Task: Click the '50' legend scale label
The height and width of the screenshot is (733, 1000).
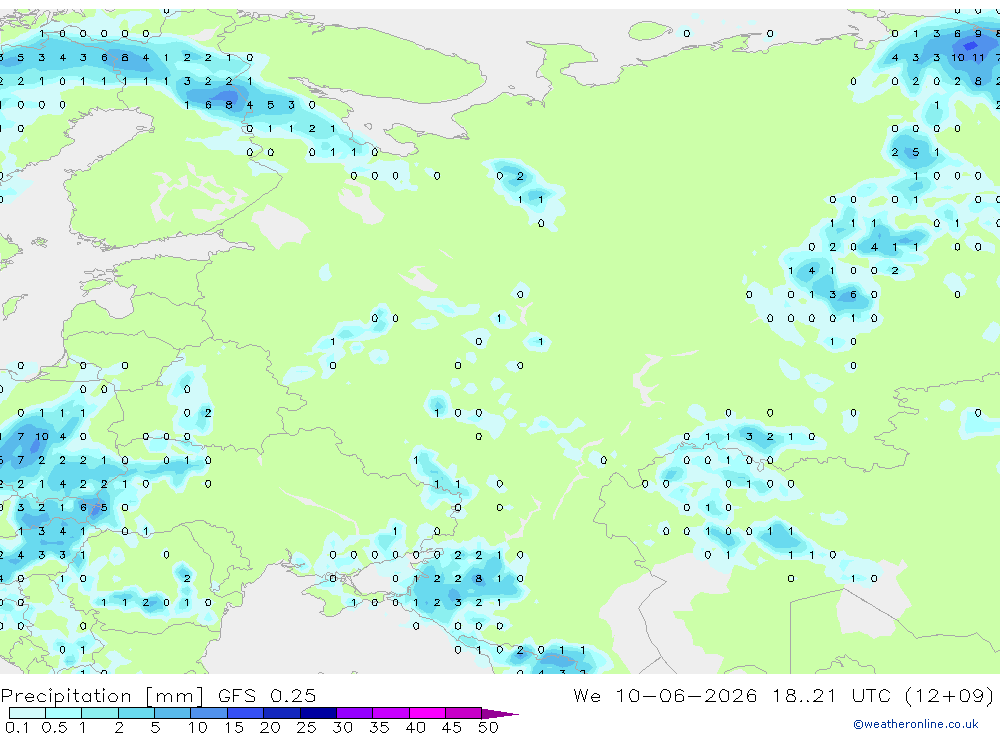Action: coord(488,727)
